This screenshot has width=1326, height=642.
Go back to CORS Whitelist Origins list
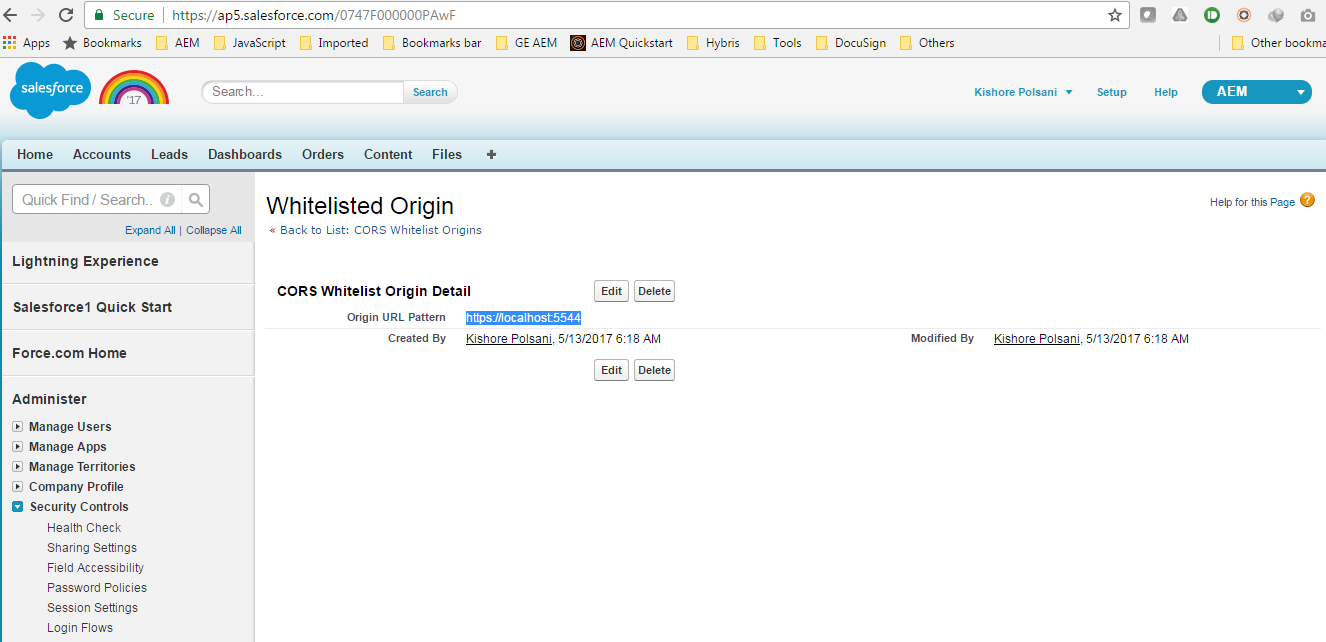[381, 230]
